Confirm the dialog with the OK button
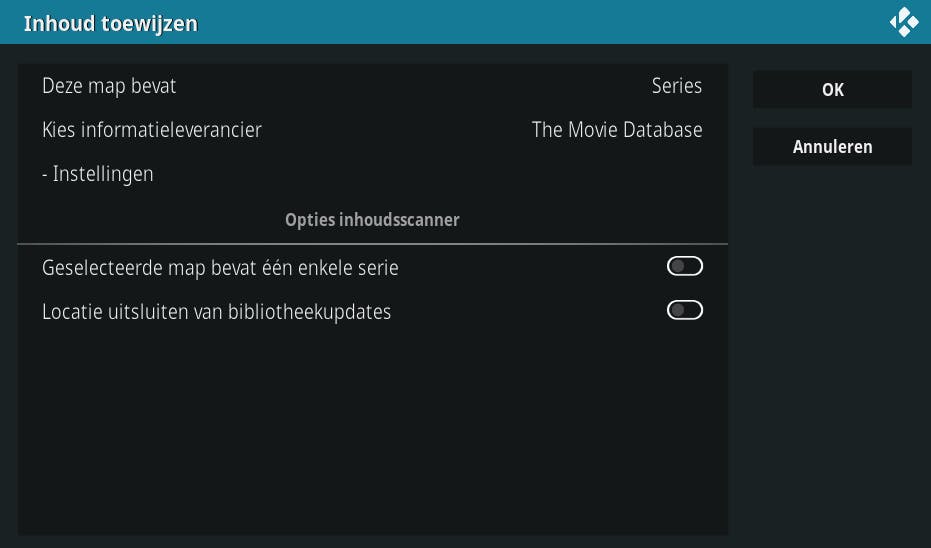The image size is (931, 548). click(x=832, y=90)
